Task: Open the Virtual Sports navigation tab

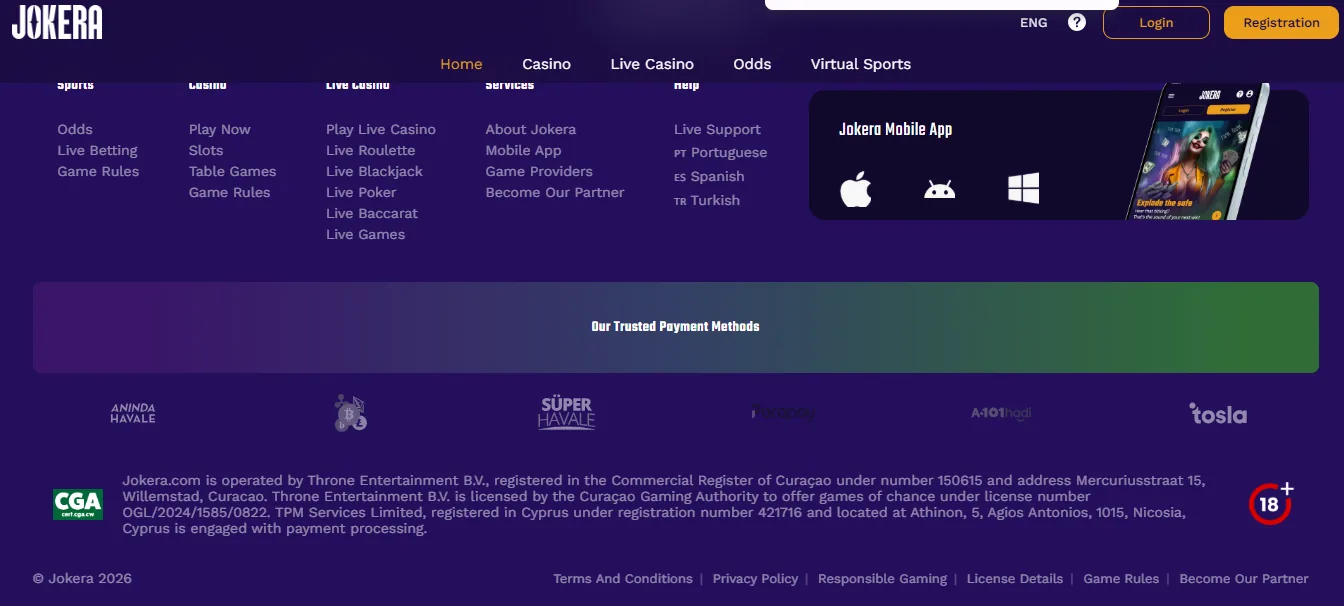Action: [861, 64]
